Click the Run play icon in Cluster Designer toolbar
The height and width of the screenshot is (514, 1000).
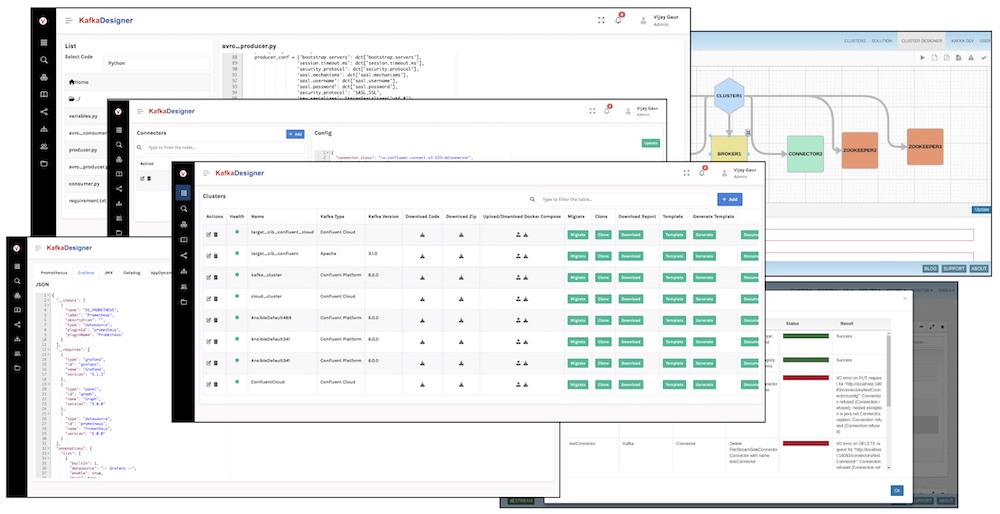(x=922, y=57)
